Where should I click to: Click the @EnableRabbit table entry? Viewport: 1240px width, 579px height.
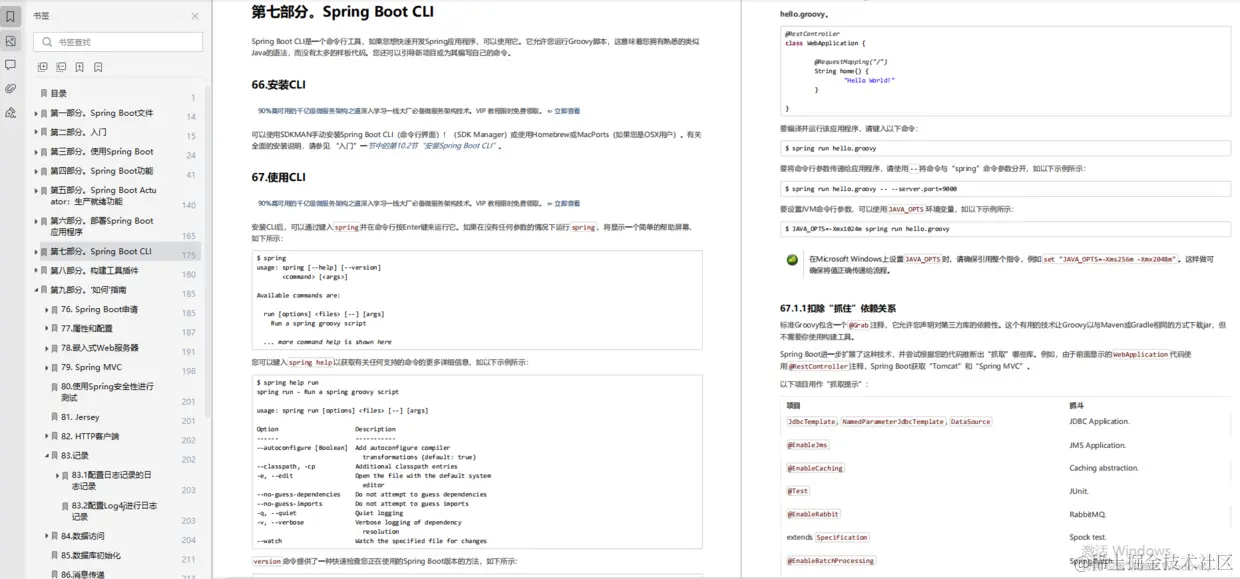[x=814, y=514]
